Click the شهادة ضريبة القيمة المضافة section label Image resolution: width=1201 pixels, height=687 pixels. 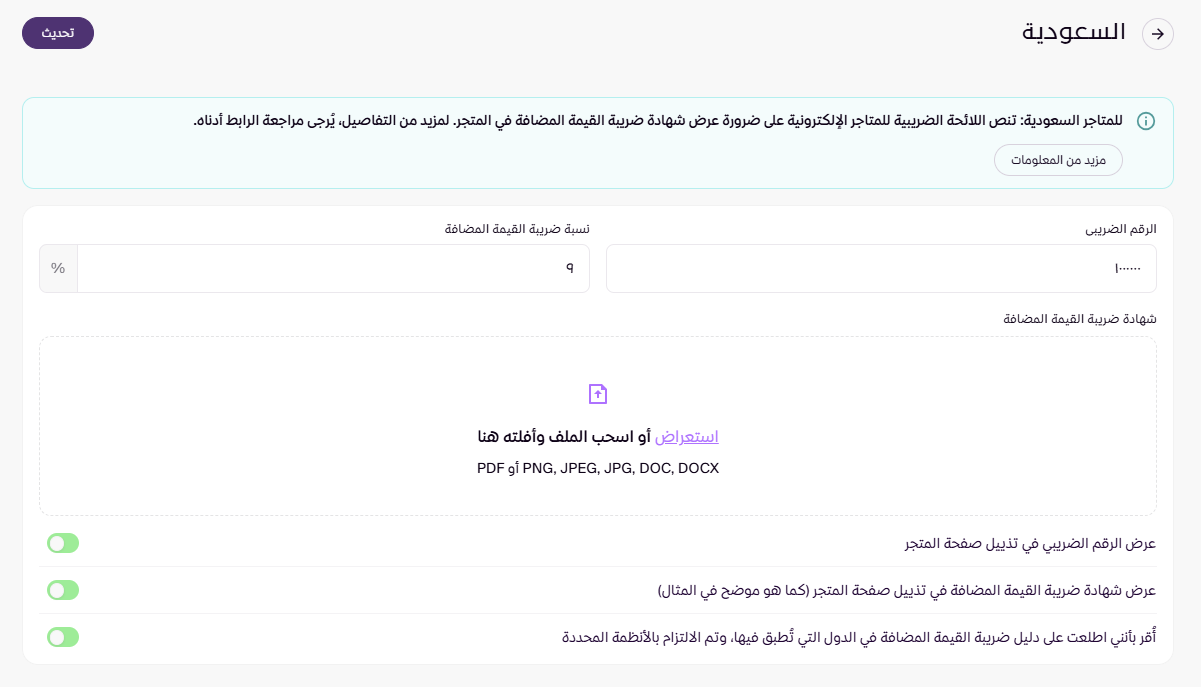coord(1080,319)
